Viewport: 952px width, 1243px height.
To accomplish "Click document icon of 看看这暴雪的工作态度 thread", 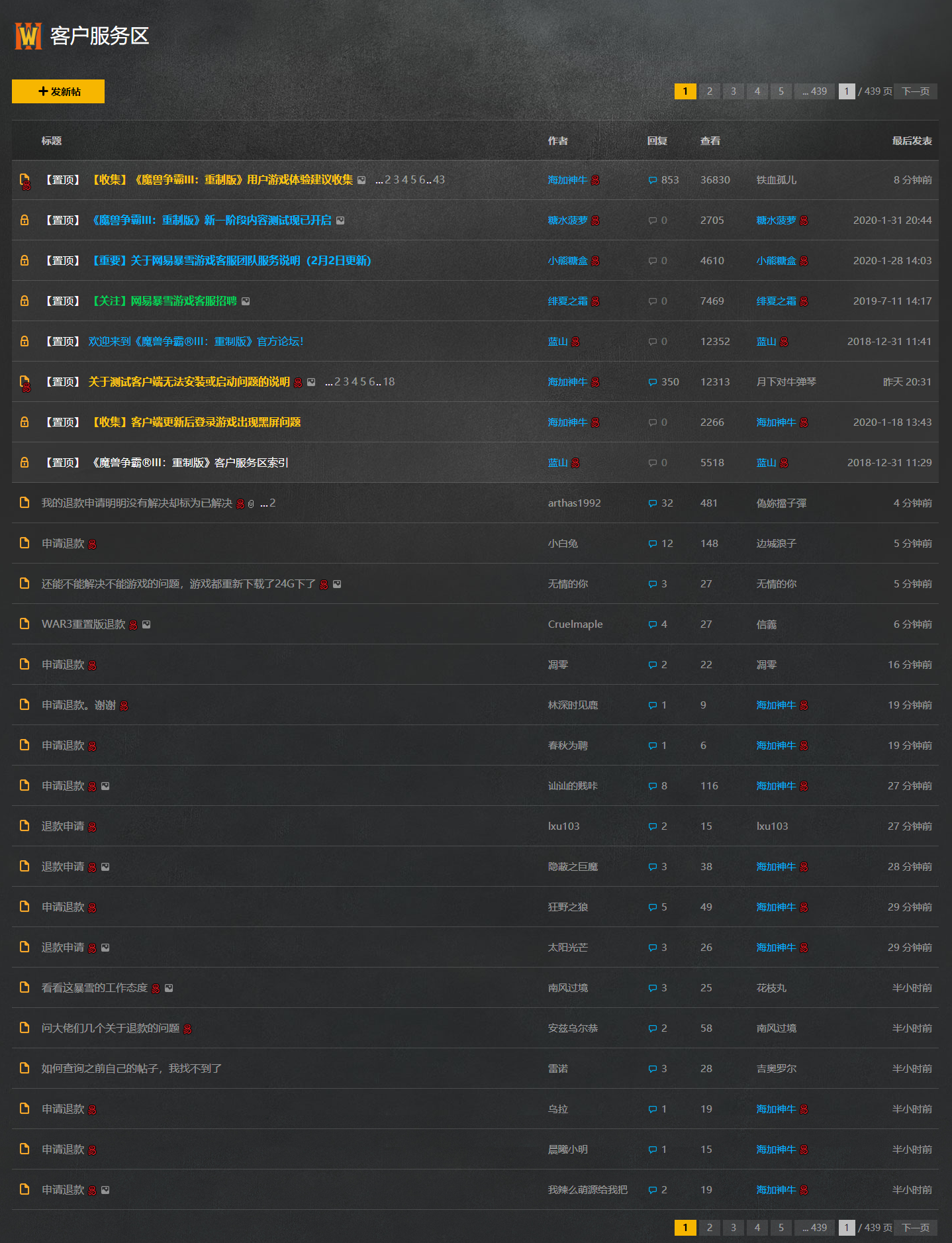I will [24, 987].
